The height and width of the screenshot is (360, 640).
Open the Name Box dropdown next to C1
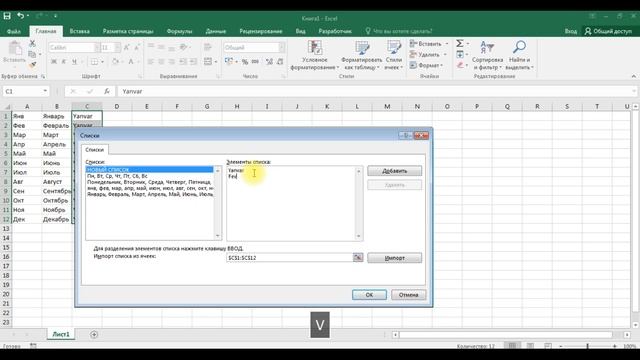(x=45, y=91)
